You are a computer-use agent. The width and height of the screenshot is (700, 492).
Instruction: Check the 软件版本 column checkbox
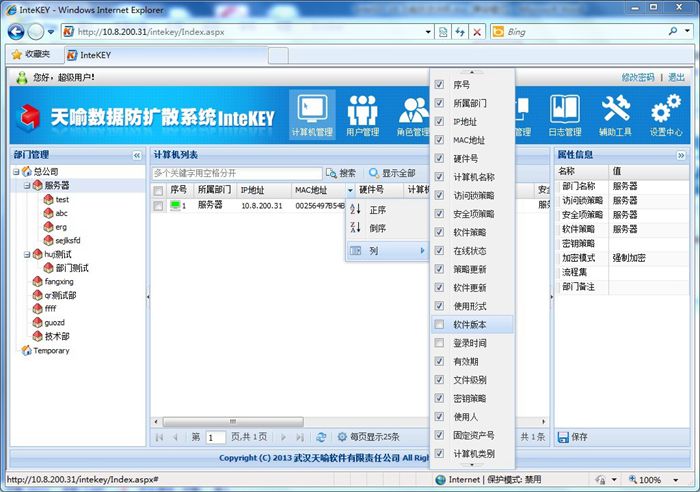tap(439, 325)
